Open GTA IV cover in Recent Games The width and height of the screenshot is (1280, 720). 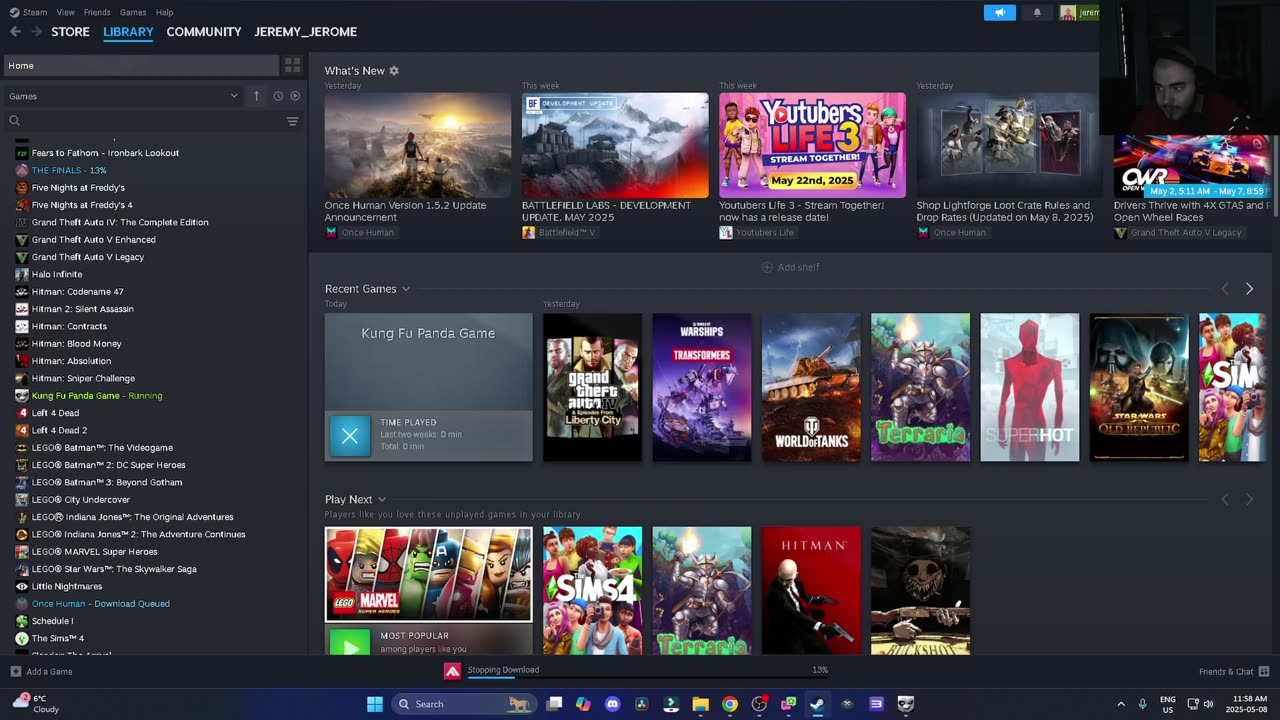[x=592, y=387]
